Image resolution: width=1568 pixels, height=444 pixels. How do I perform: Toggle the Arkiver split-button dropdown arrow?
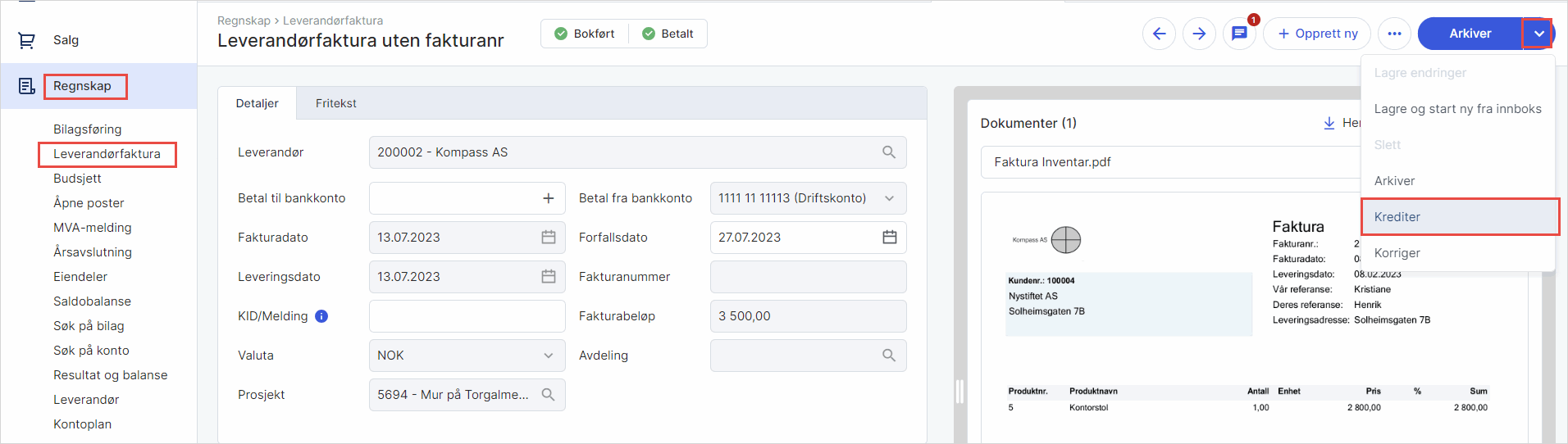pos(1538,34)
